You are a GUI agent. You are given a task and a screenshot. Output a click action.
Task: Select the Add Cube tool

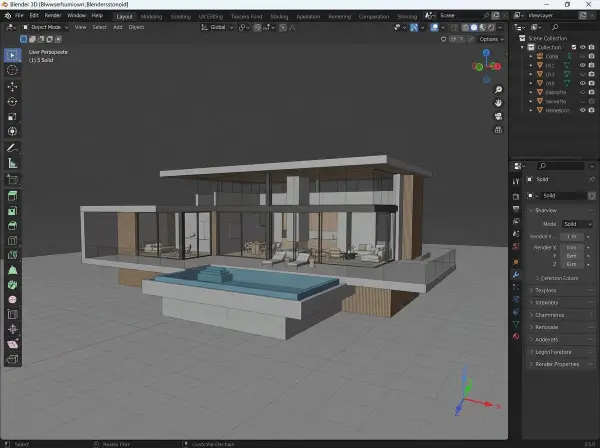point(12,179)
